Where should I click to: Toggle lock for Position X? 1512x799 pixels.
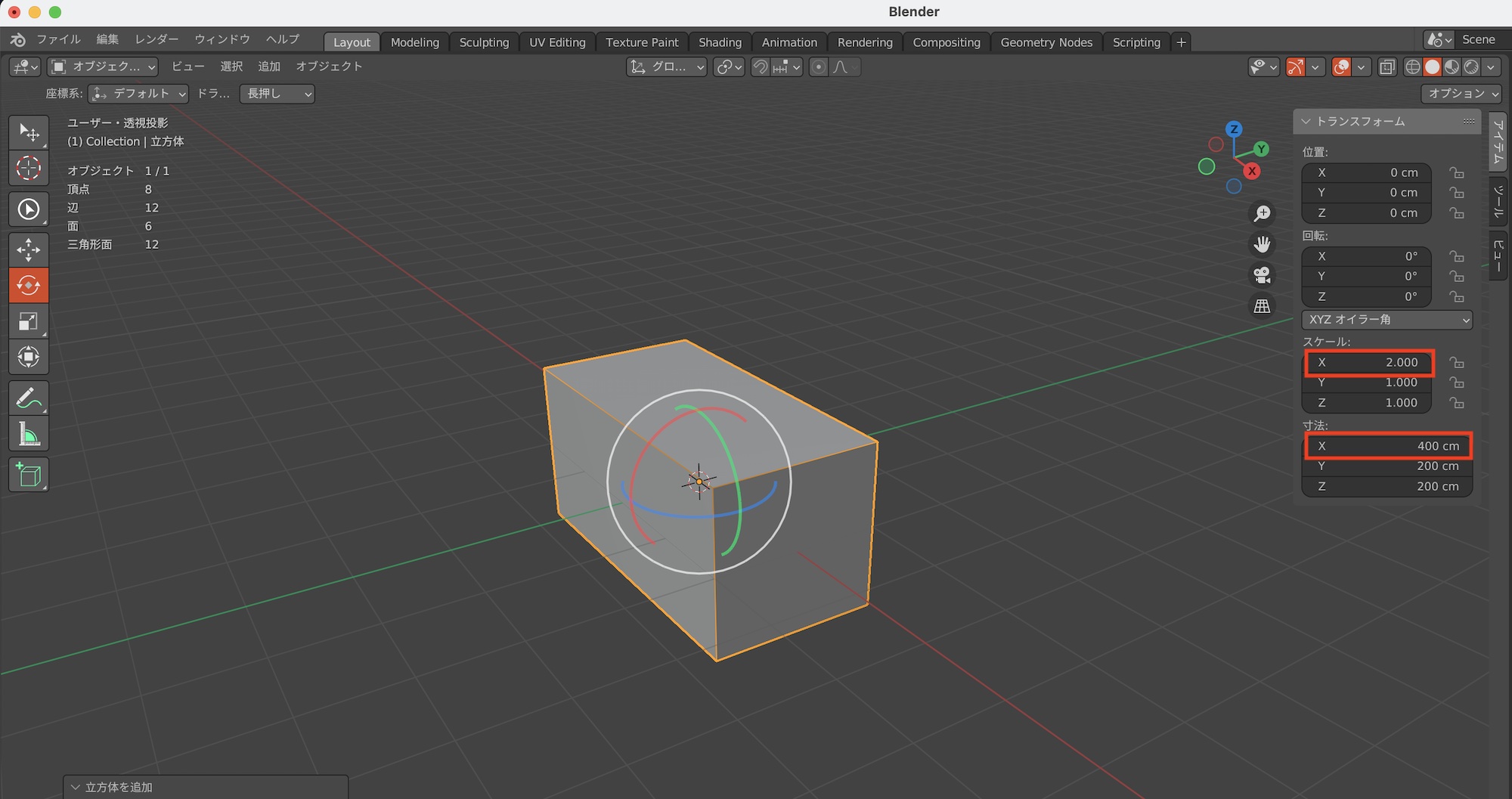[1456, 173]
